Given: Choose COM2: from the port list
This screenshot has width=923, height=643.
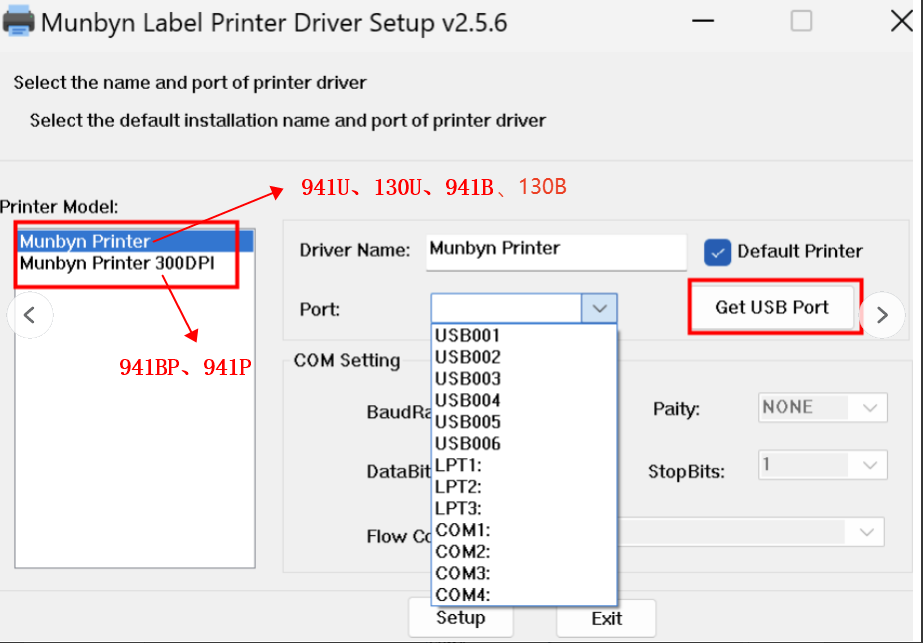Looking at the screenshot, I should 524,552.
